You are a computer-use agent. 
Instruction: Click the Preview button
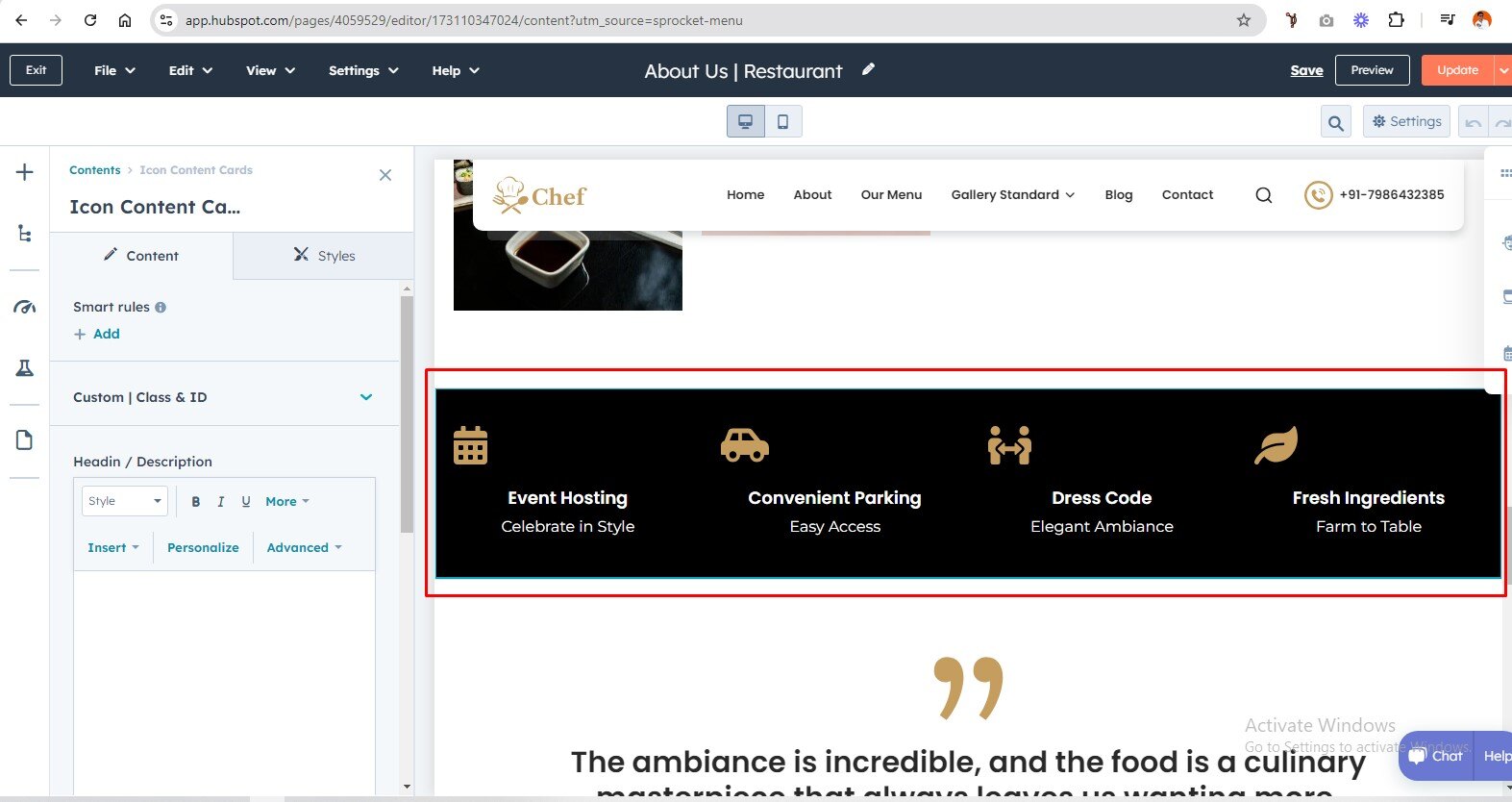pyautogui.click(x=1372, y=70)
